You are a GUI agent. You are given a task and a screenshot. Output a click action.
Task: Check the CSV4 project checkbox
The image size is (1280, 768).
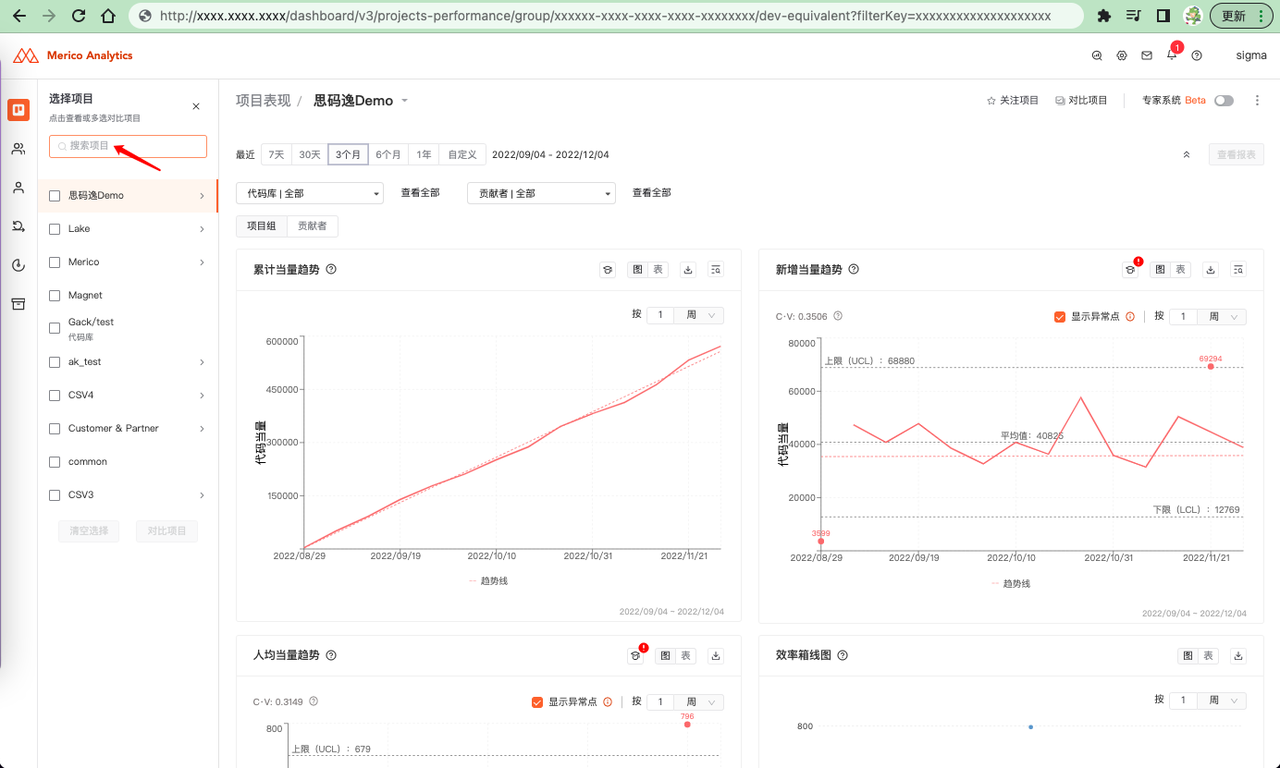pos(55,395)
